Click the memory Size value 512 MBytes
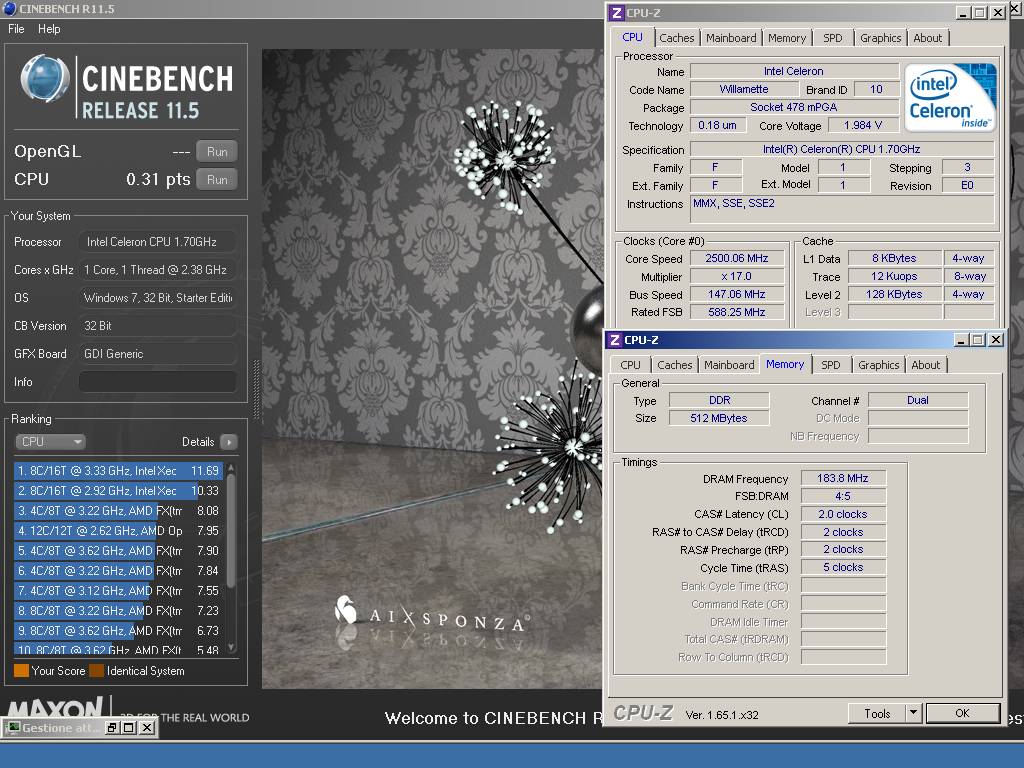 (719, 418)
